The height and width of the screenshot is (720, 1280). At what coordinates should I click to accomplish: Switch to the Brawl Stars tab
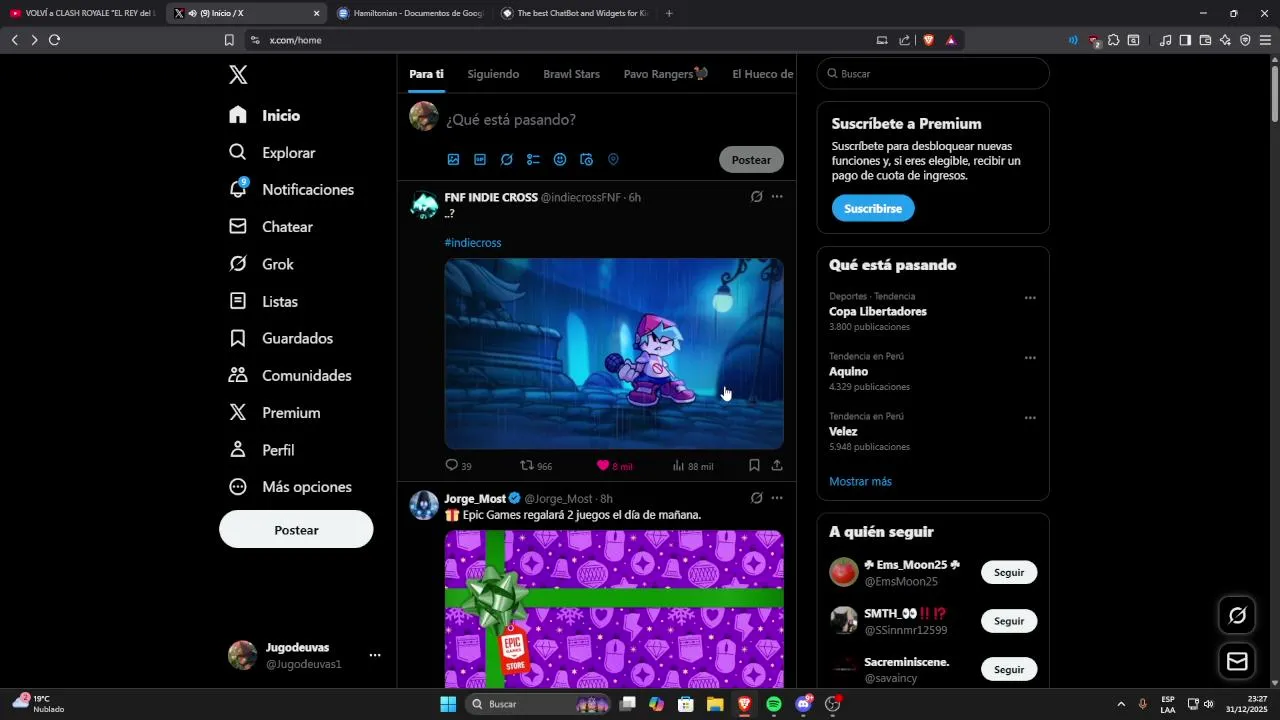[x=571, y=74]
